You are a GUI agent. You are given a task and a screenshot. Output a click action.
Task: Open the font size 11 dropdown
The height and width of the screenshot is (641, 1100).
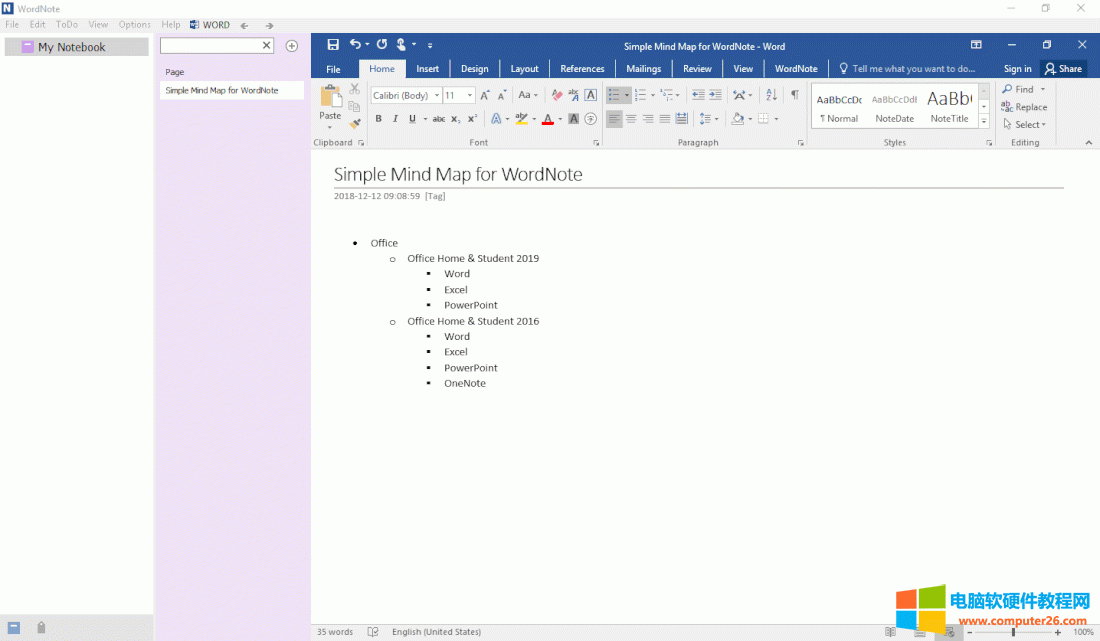470,96
